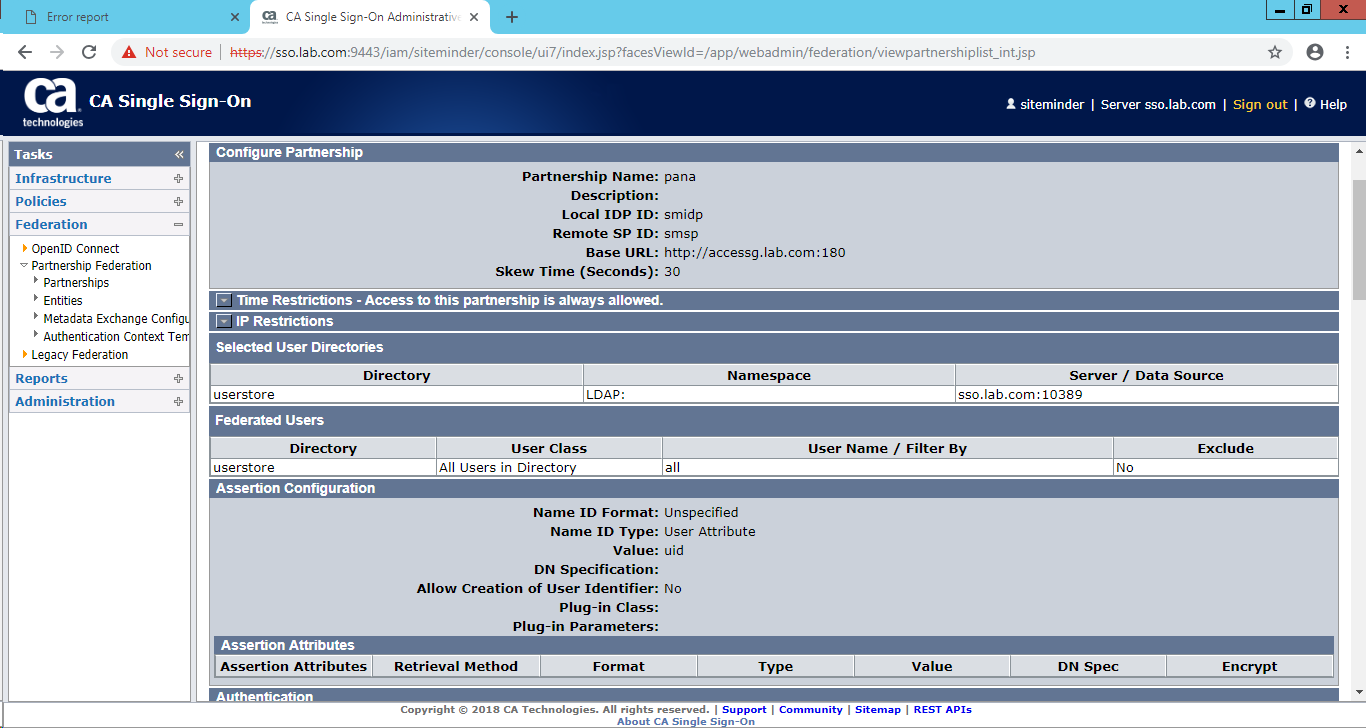1366x728 pixels.
Task: Open the browser profile menu
Action: coord(1314,52)
